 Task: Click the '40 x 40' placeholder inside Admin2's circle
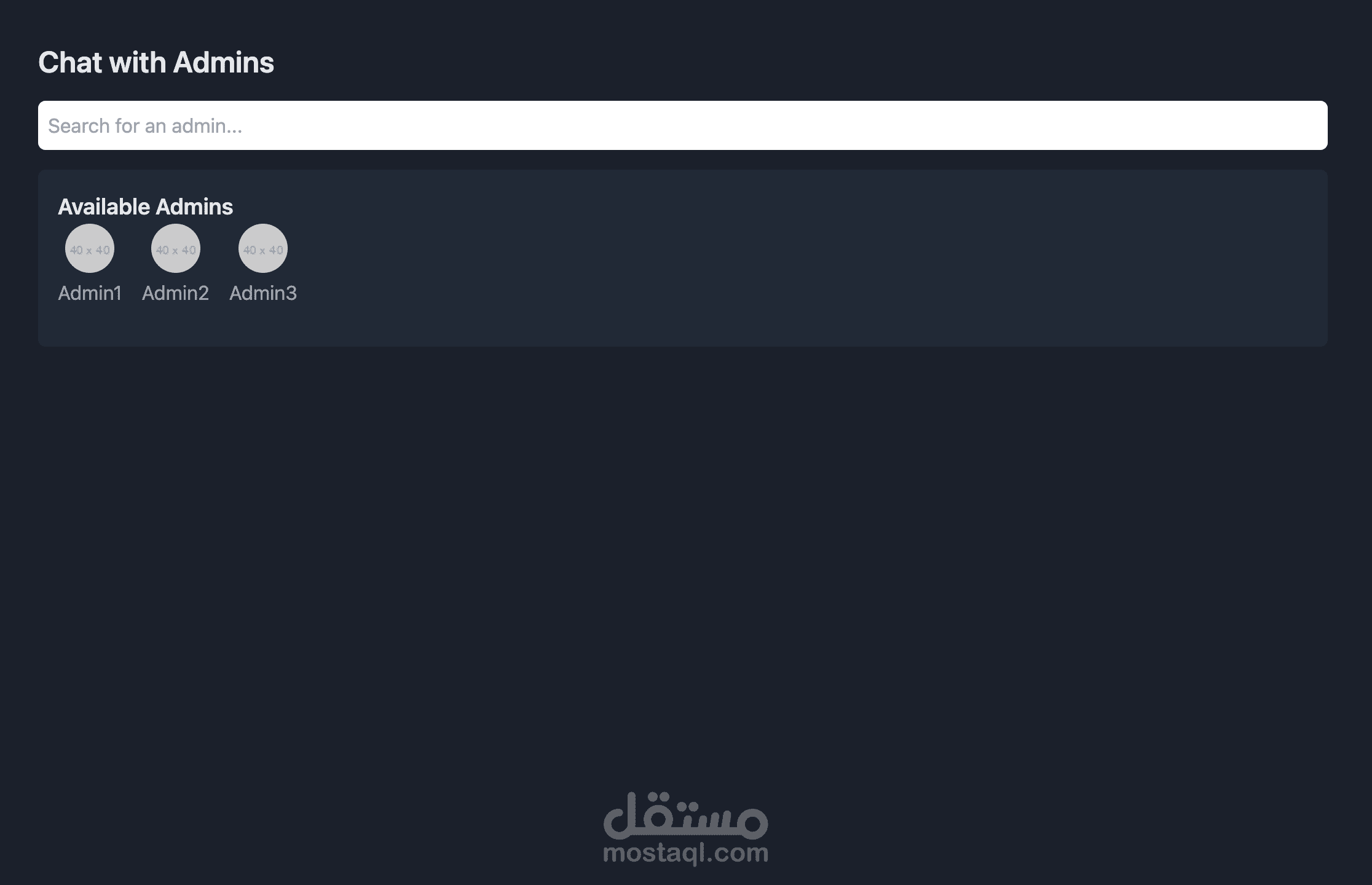coord(176,250)
